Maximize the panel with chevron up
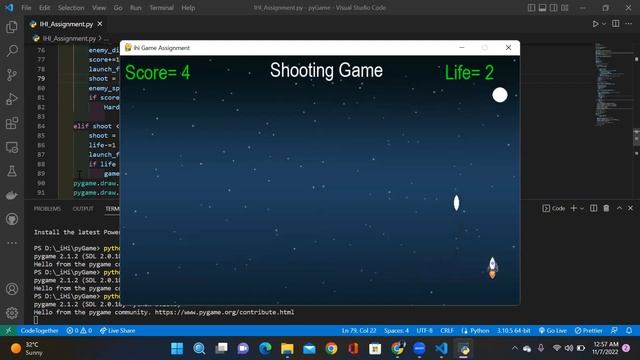The height and width of the screenshot is (360, 640). (619, 208)
